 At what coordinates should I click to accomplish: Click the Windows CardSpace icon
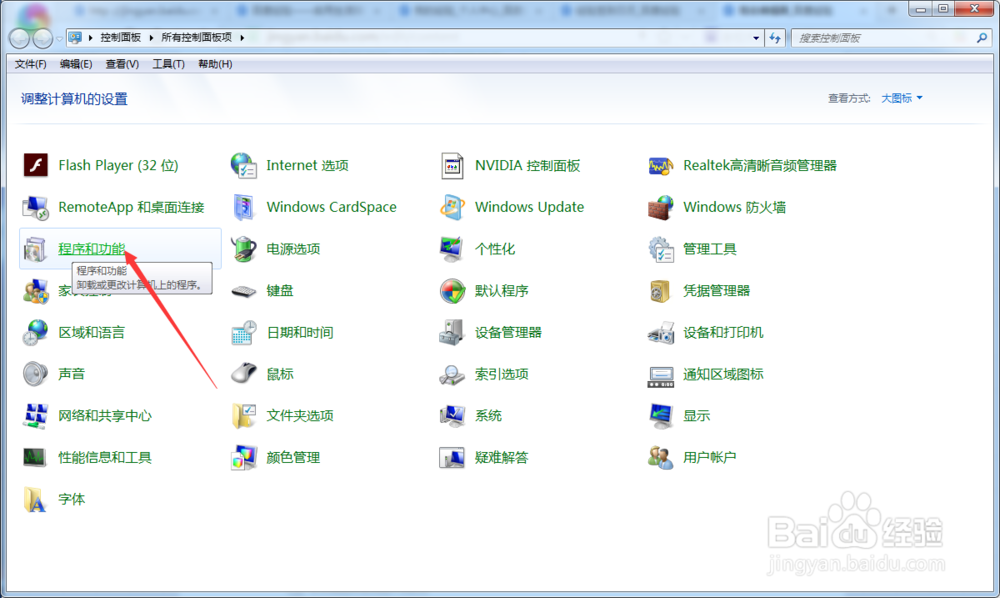pos(244,207)
